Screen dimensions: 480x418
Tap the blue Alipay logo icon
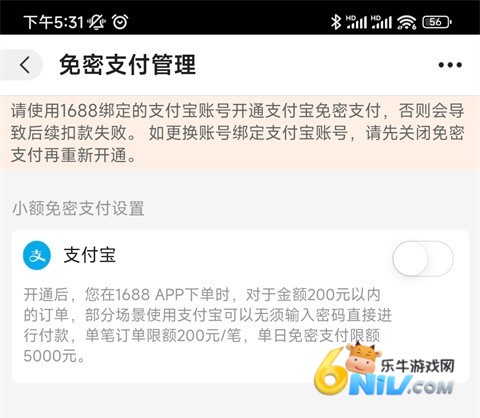[x=37, y=256]
